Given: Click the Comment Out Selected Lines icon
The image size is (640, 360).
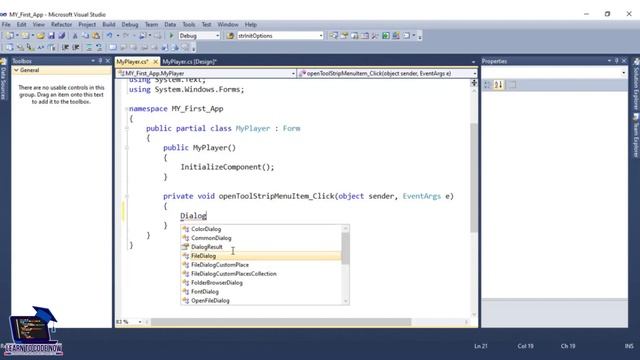Looking at the screenshot, I should pos(89,48).
